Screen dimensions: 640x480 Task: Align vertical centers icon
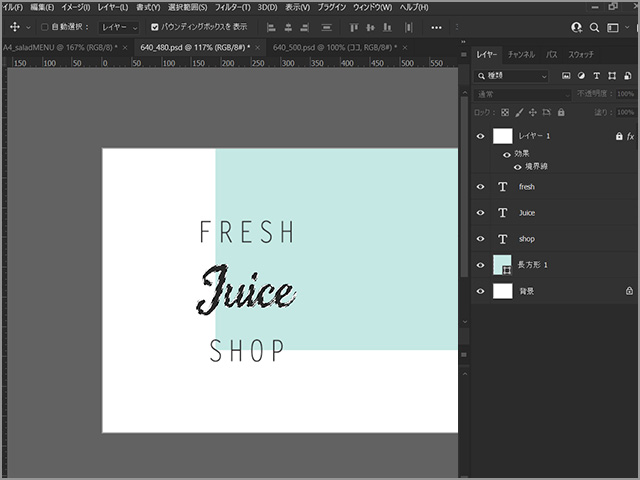[x=371, y=27]
